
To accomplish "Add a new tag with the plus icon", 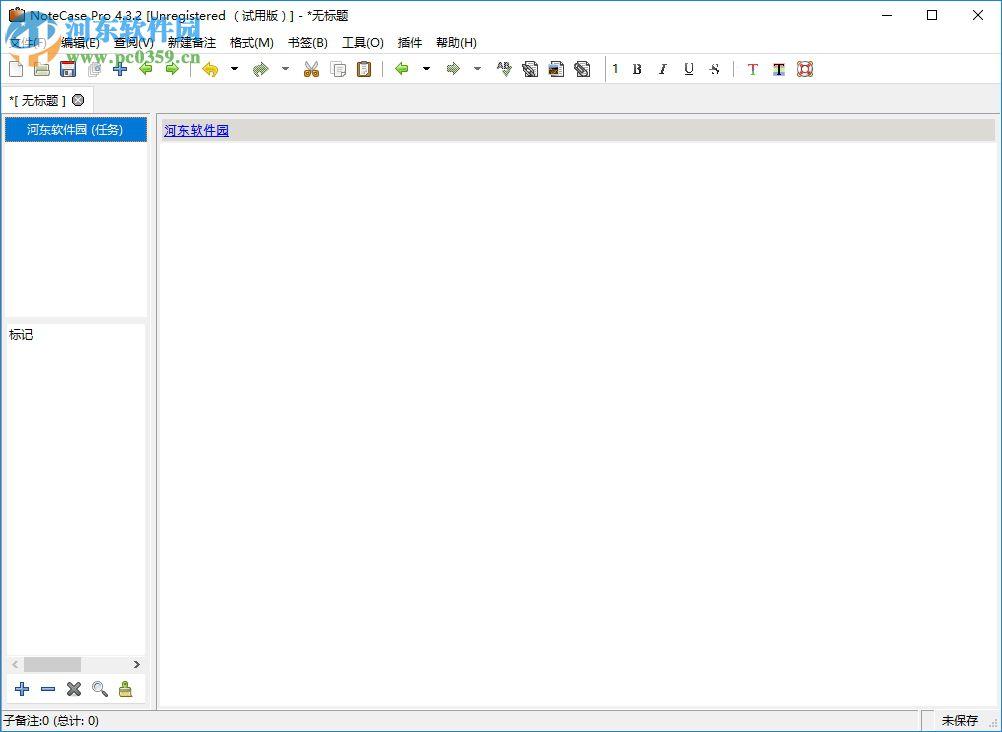I will (22, 689).
